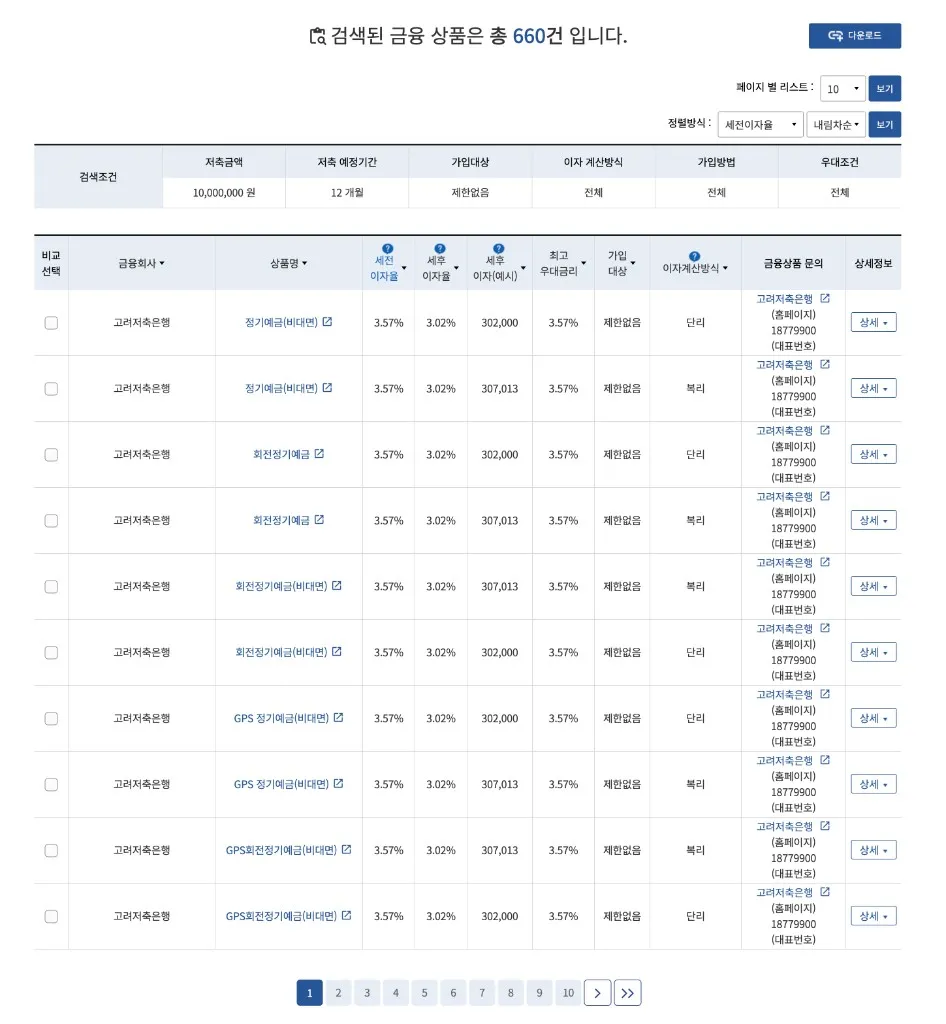Open help icon above 이자계산방식 header

point(694,257)
